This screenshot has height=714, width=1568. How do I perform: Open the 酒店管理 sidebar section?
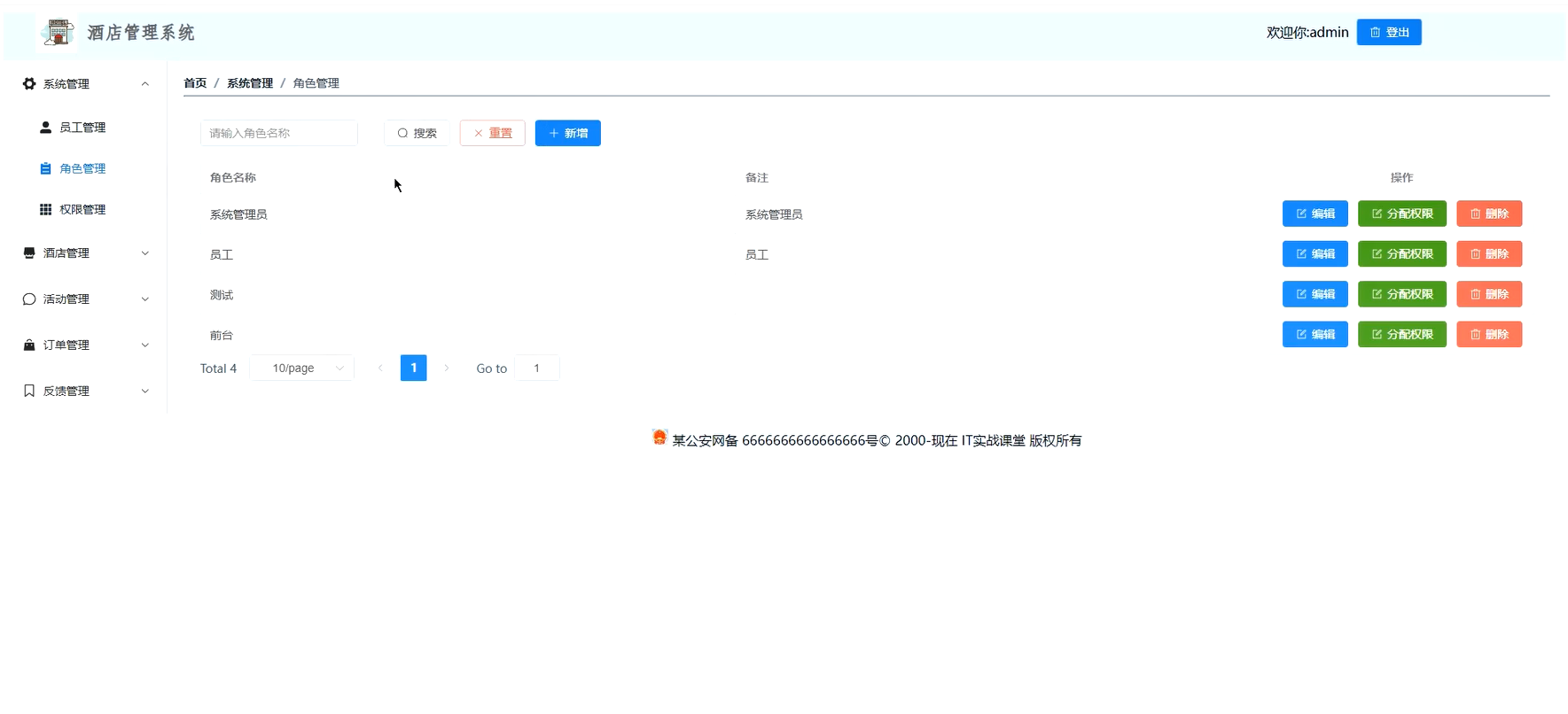point(85,252)
